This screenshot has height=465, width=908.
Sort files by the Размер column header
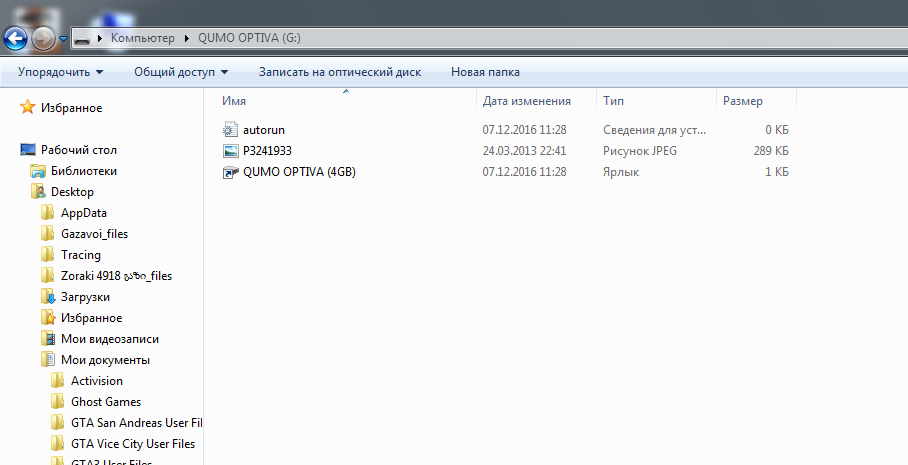click(742, 101)
